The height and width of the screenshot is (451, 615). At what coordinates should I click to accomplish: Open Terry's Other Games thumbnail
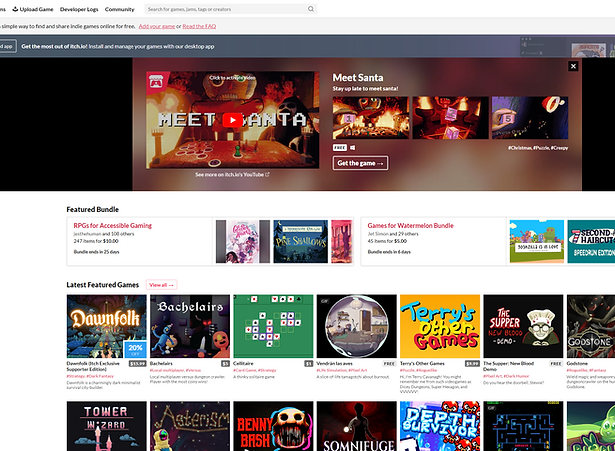click(440, 326)
